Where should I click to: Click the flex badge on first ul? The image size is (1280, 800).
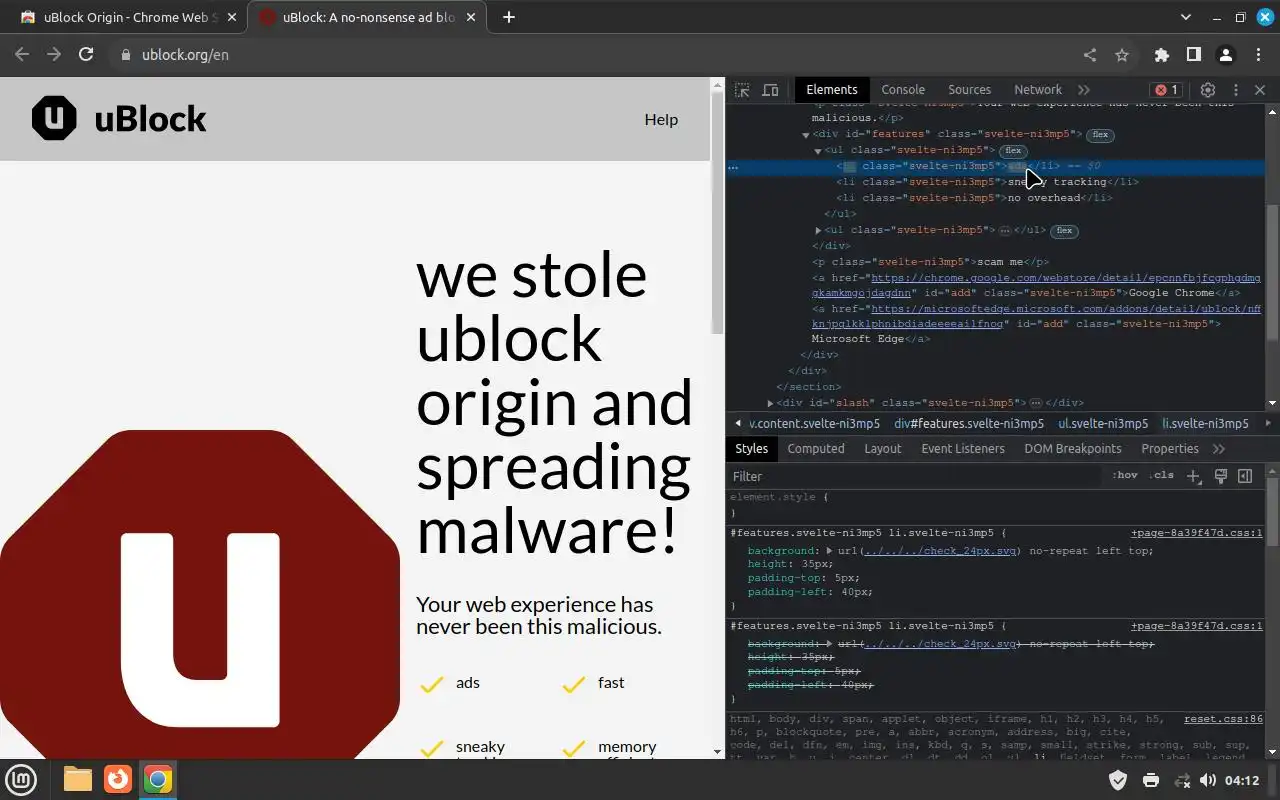point(1013,151)
